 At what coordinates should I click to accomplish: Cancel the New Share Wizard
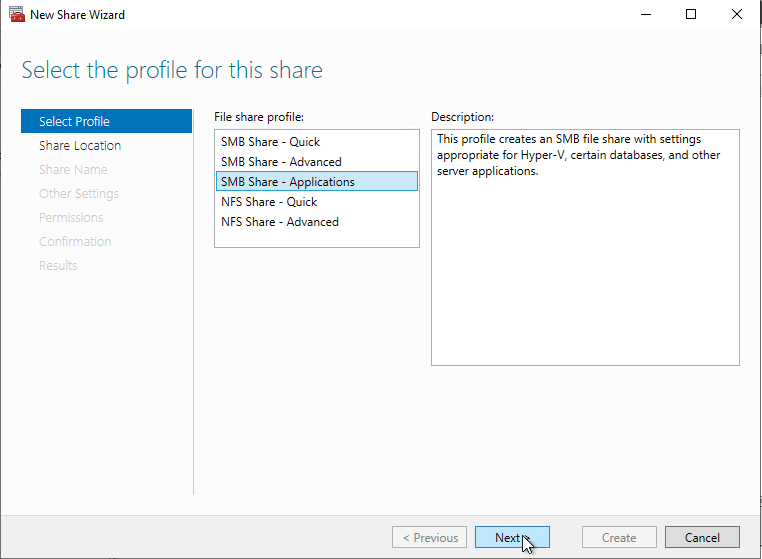[x=702, y=537]
